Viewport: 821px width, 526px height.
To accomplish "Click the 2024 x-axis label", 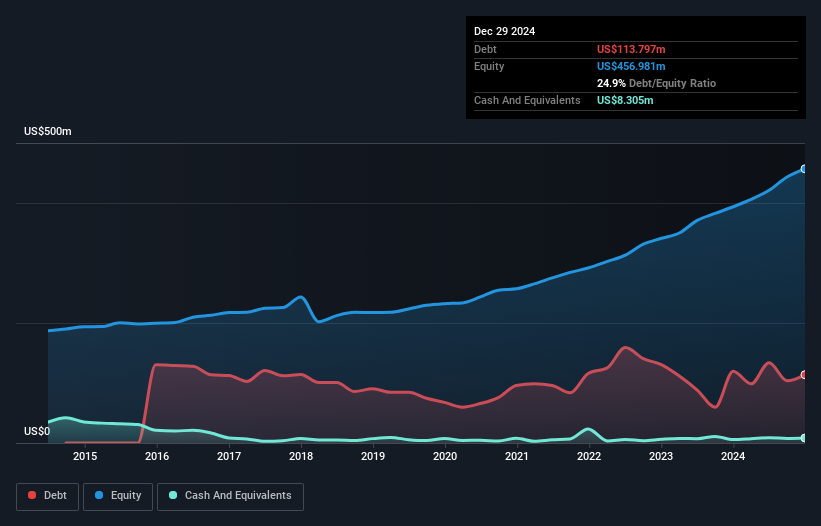I will click(733, 456).
